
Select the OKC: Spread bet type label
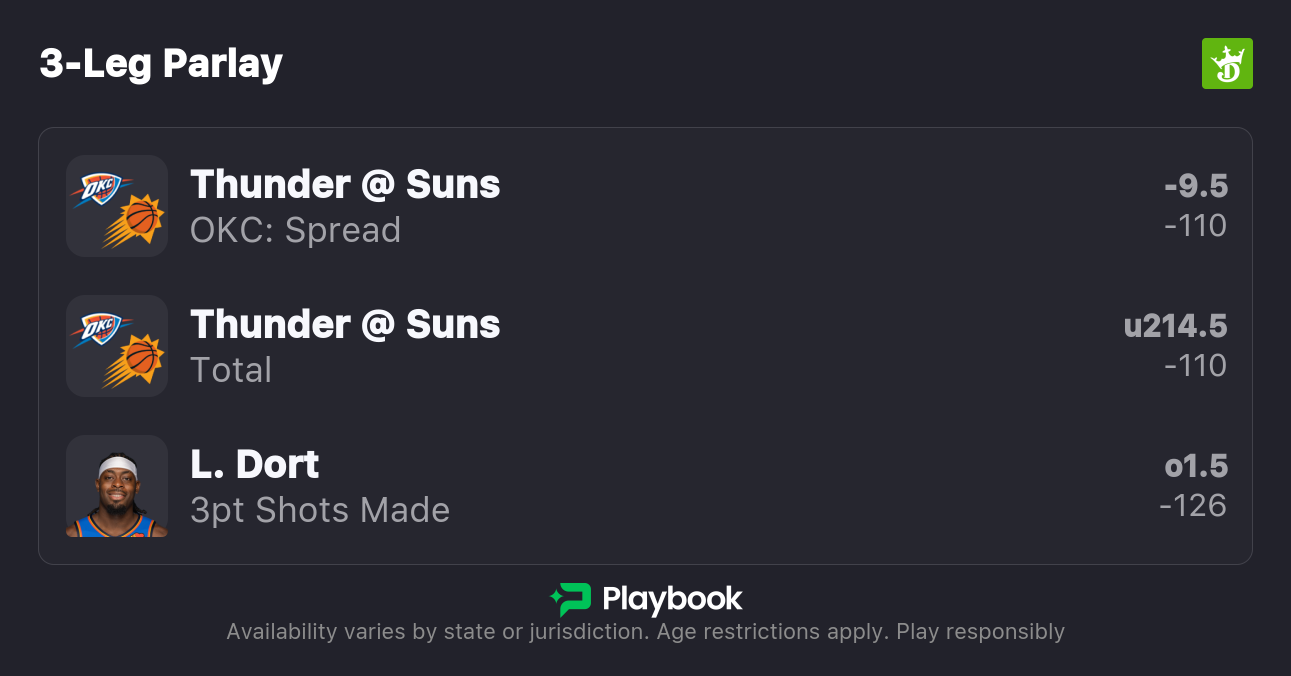coord(295,230)
